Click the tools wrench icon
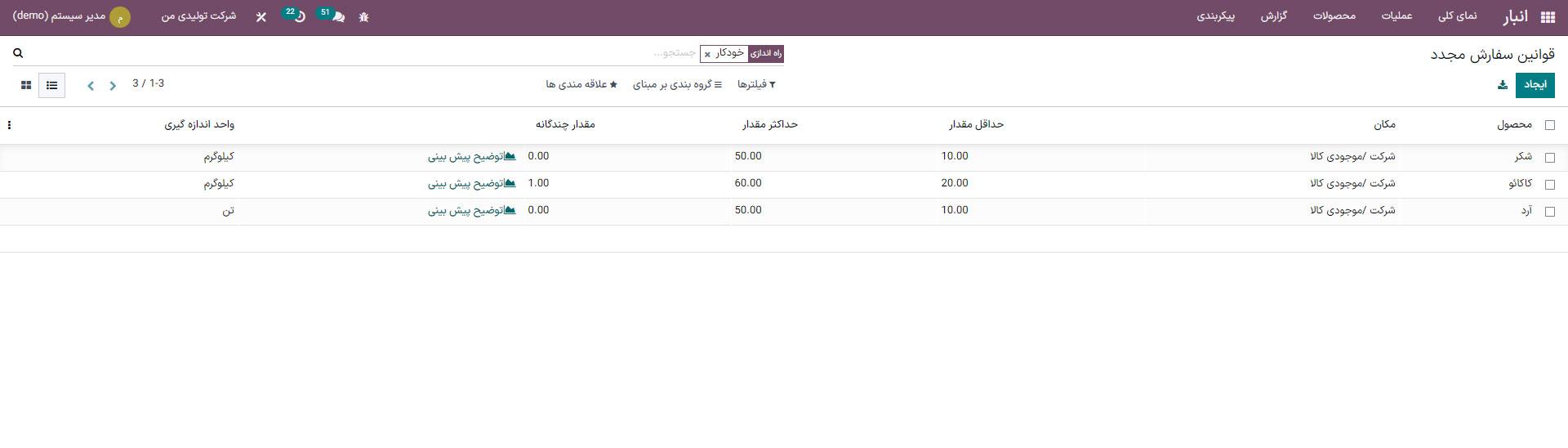 pos(261,17)
